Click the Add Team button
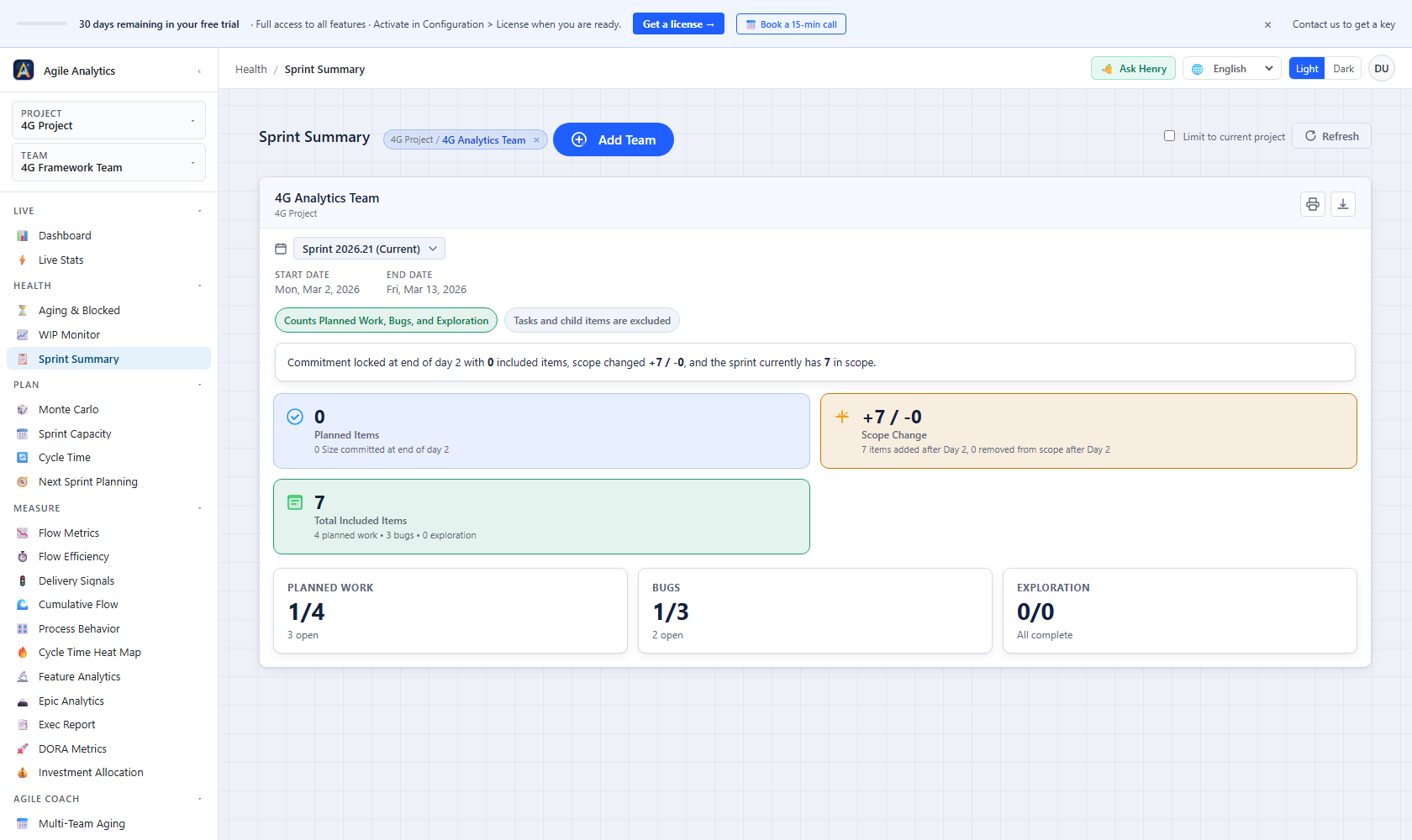Screen dimensions: 1412x840 [614, 139]
